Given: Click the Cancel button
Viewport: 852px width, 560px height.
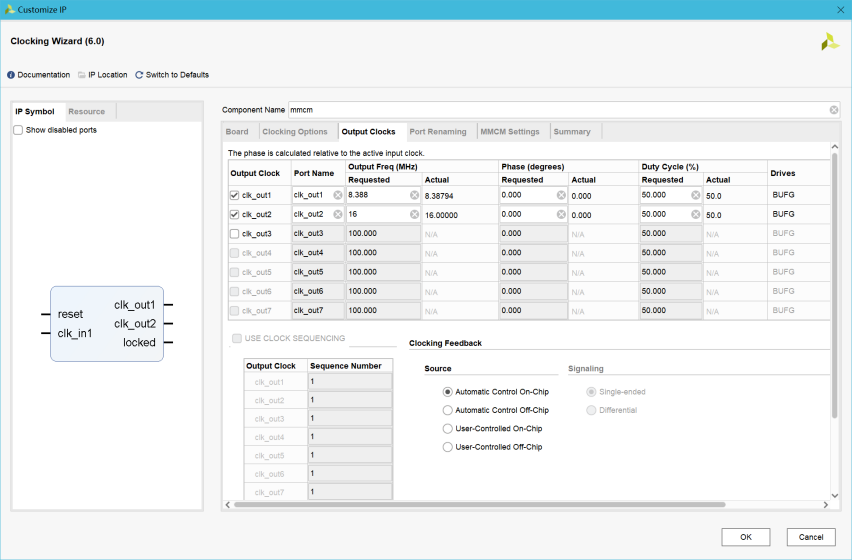Looking at the screenshot, I should click(811, 537).
